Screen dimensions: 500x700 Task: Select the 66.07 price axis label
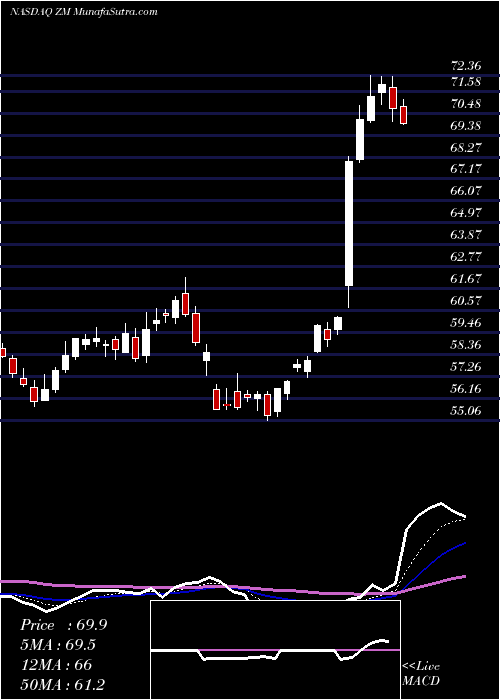(466, 191)
